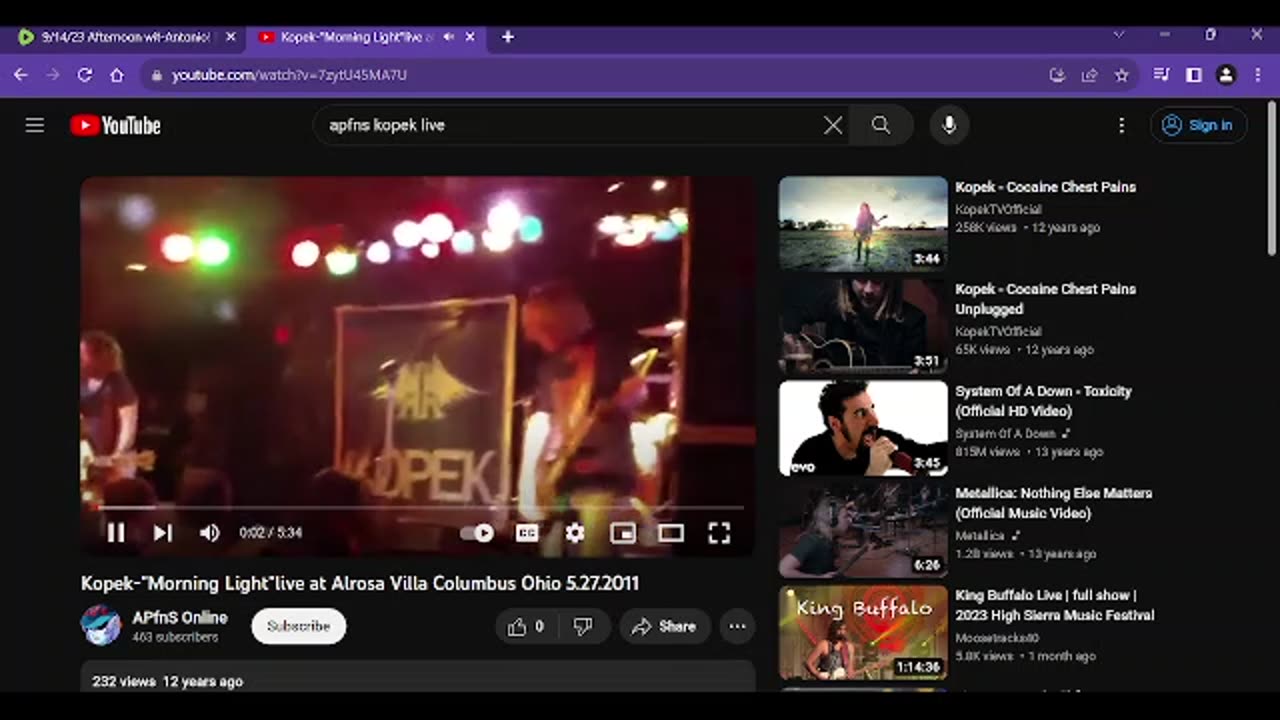
Task: Mute the Kopek tab audio icon
Action: coord(449,37)
